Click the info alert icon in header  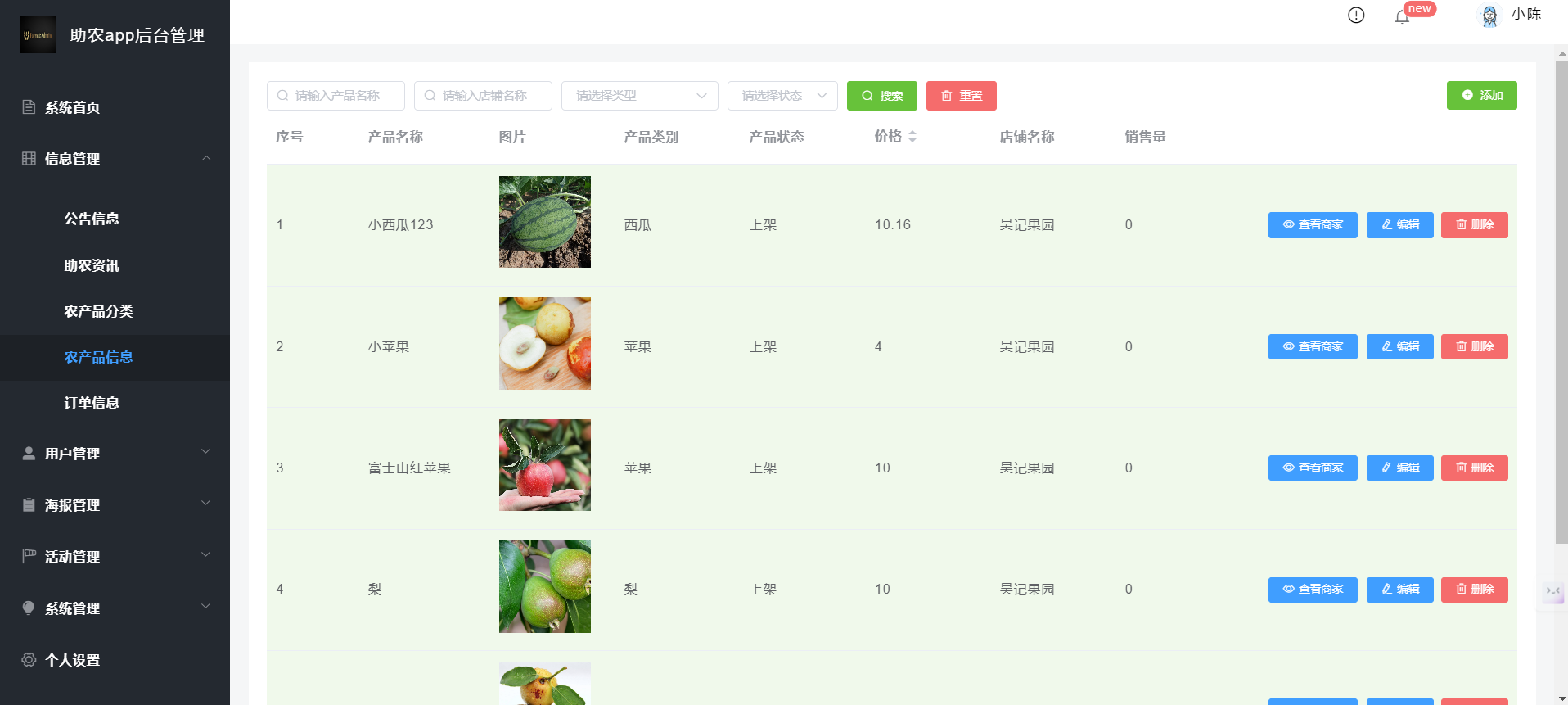click(1356, 16)
